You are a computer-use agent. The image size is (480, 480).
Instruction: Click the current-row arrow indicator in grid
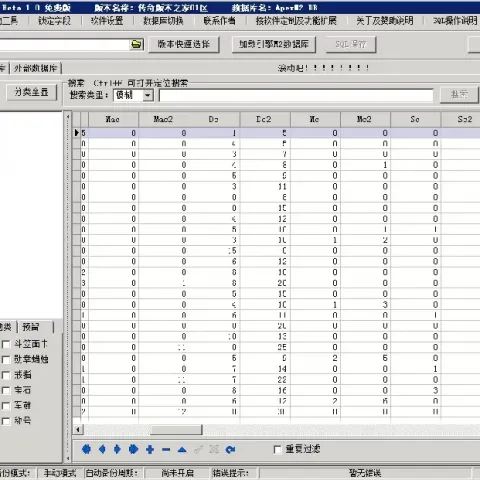[77, 133]
